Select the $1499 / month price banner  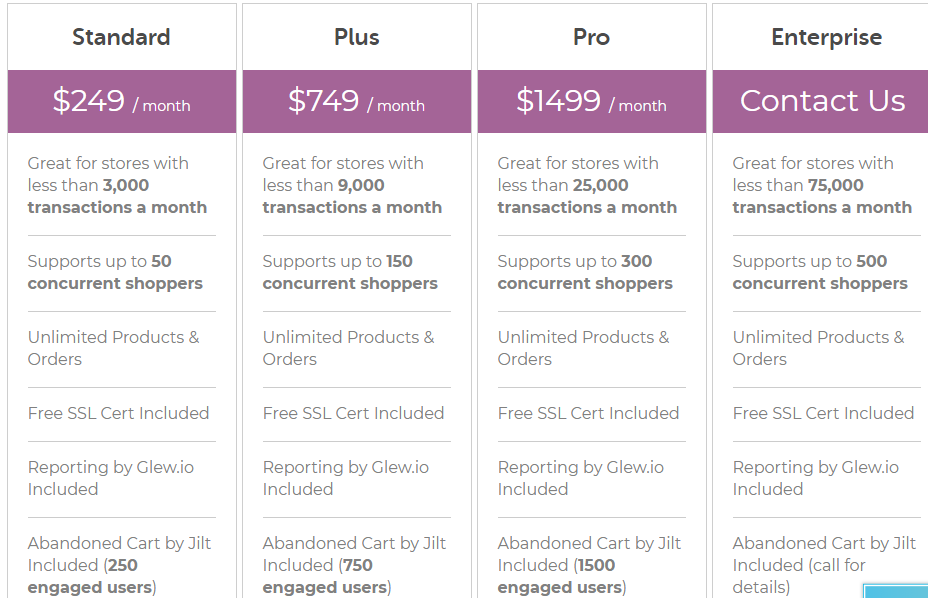(x=592, y=101)
